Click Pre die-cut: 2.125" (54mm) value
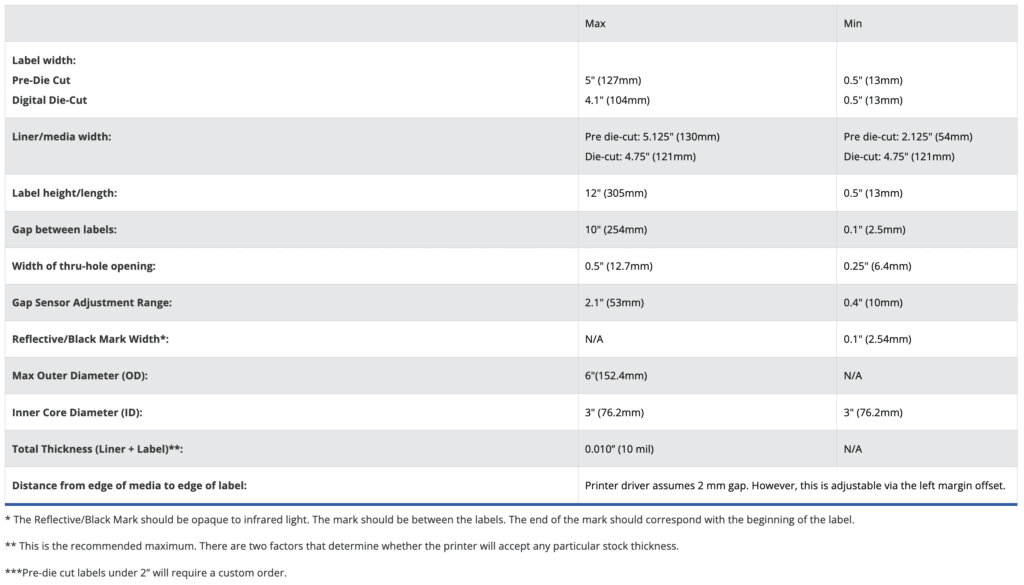1024x585 pixels. pos(908,137)
